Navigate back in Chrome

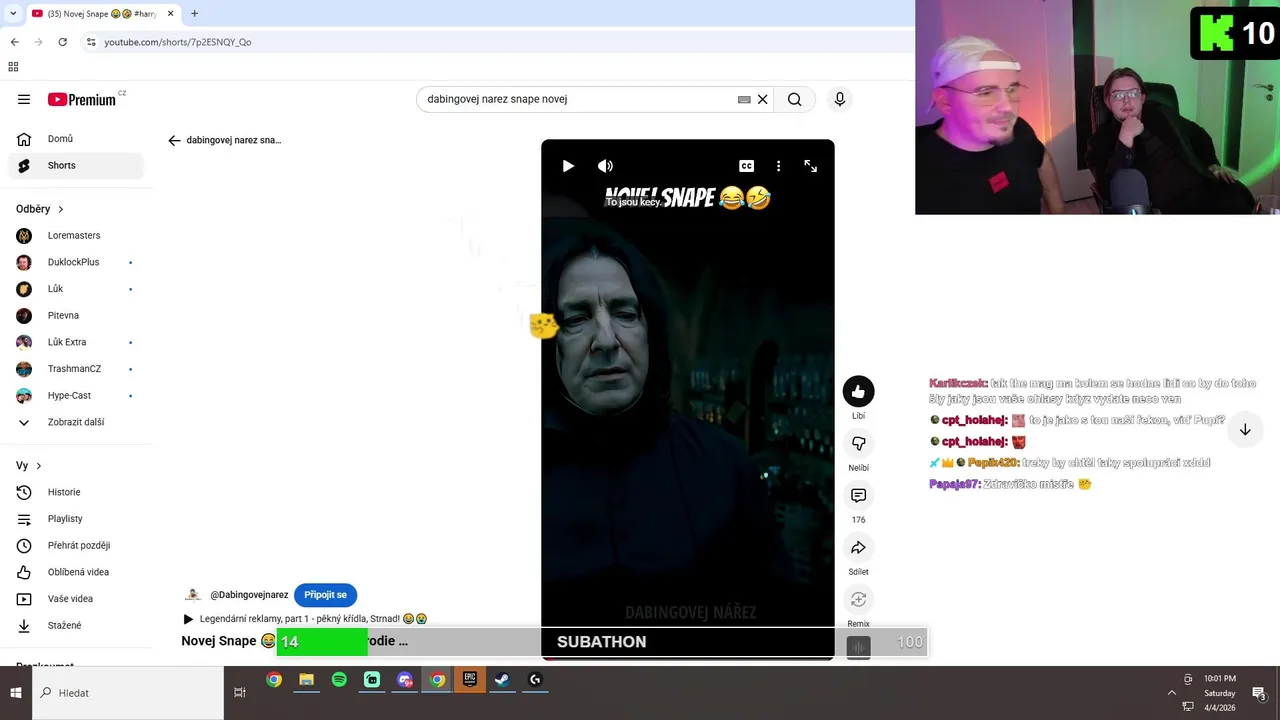14,42
